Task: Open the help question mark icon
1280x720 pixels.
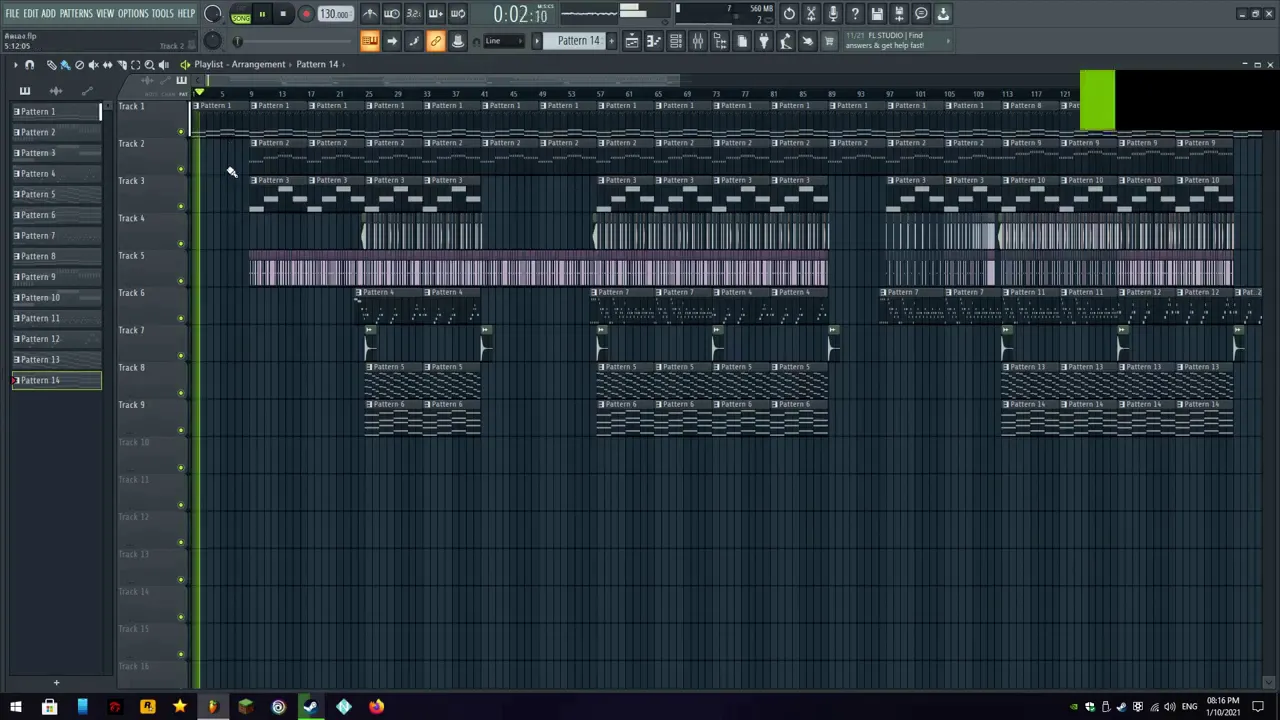Action: tap(855, 14)
